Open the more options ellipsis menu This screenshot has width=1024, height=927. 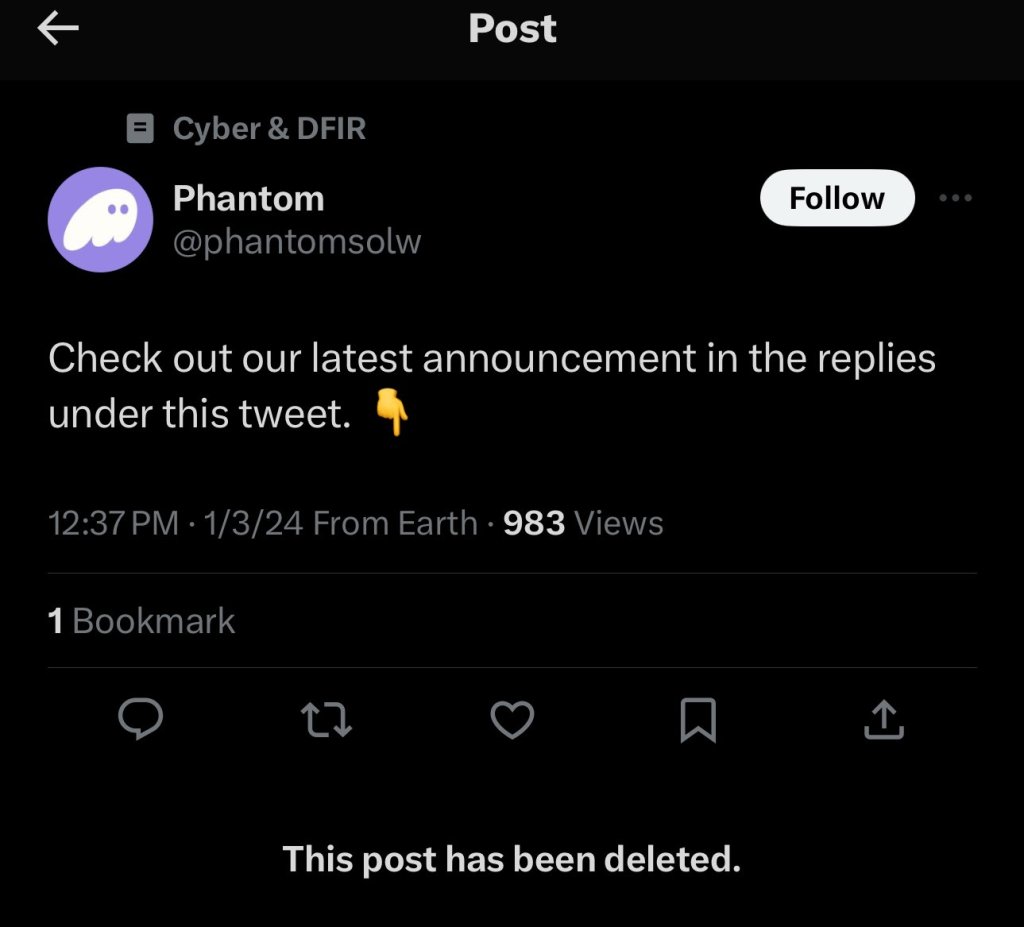pyautogui.click(x=956, y=198)
